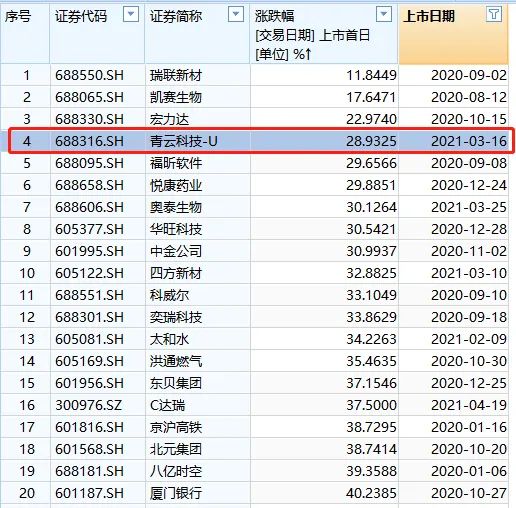Click cell value 30.5421

(371, 229)
